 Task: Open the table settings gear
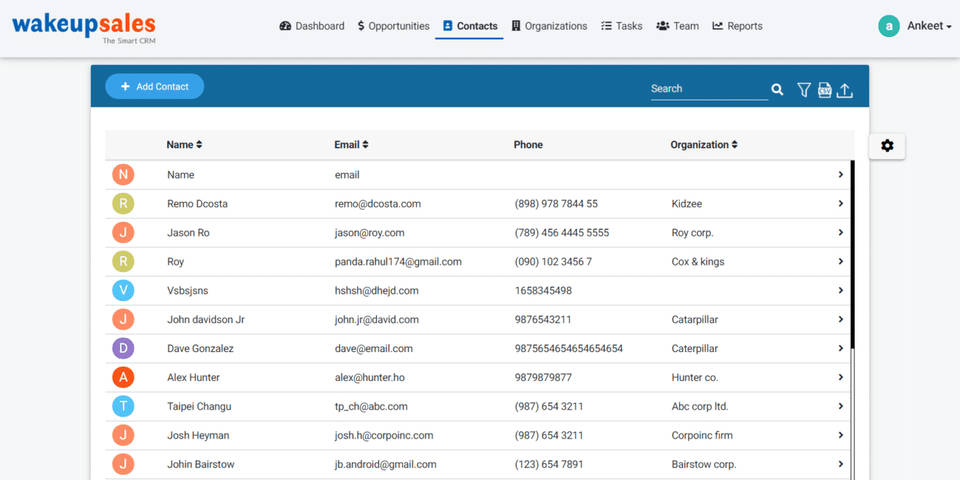tap(887, 146)
